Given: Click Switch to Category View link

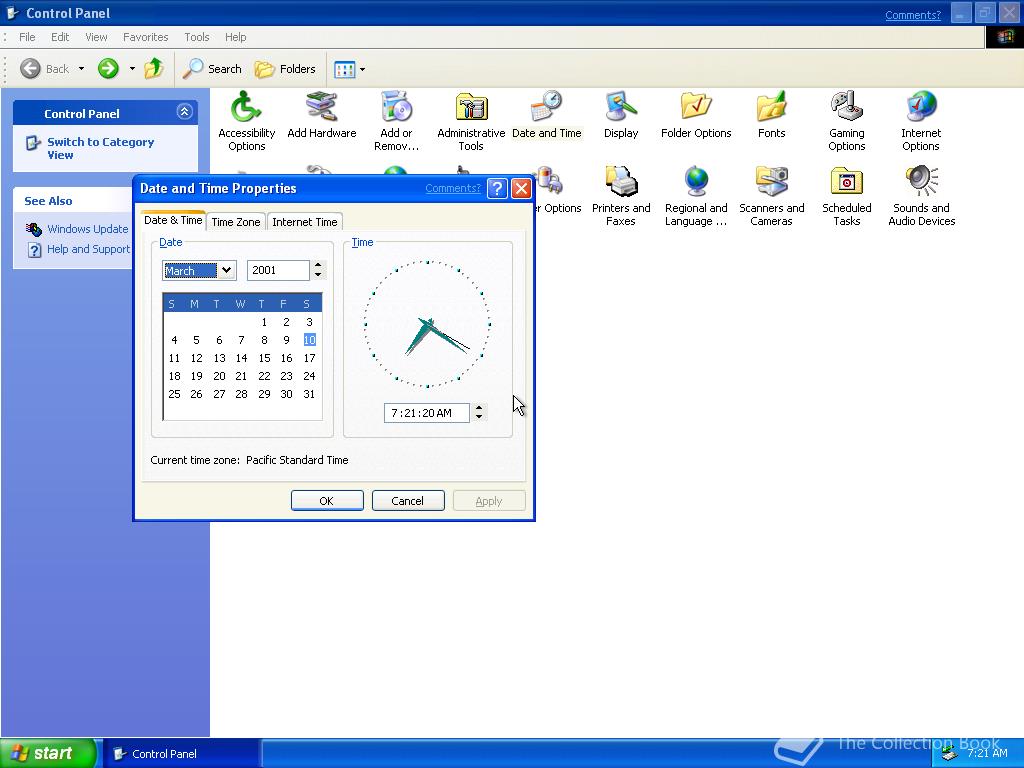Looking at the screenshot, I should [101, 148].
